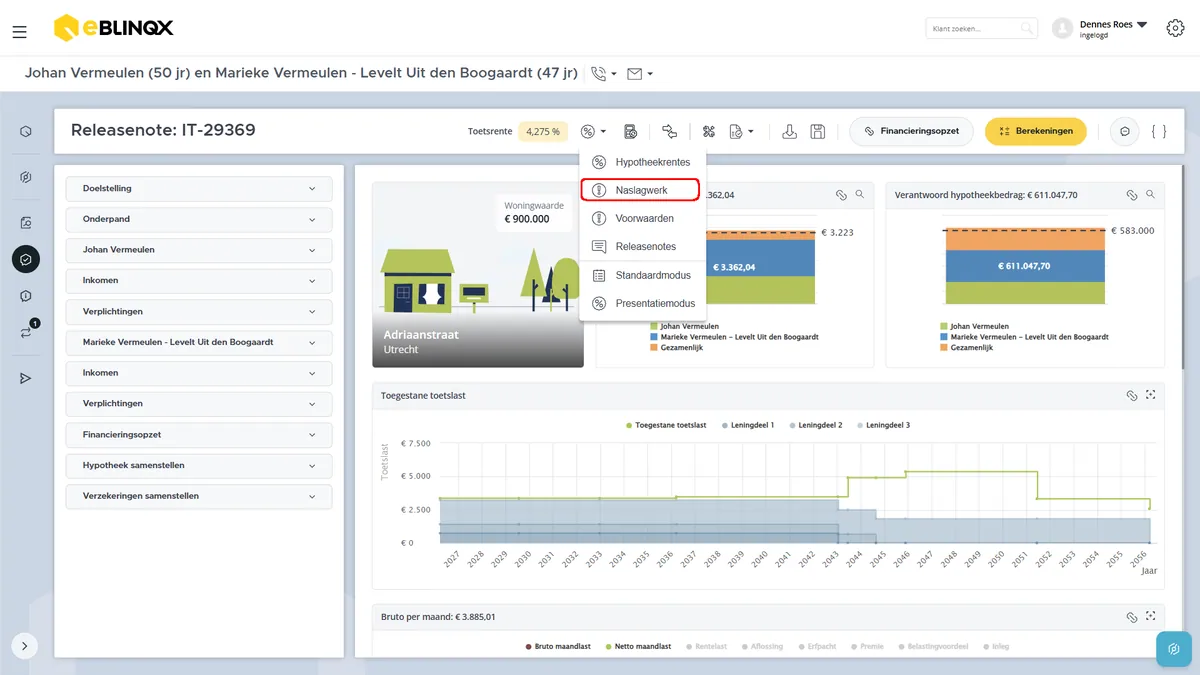The width and height of the screenshot is (1200, 675).
Task: Click the paper plane send sidebar icon
Action: [x=26, y=378]
